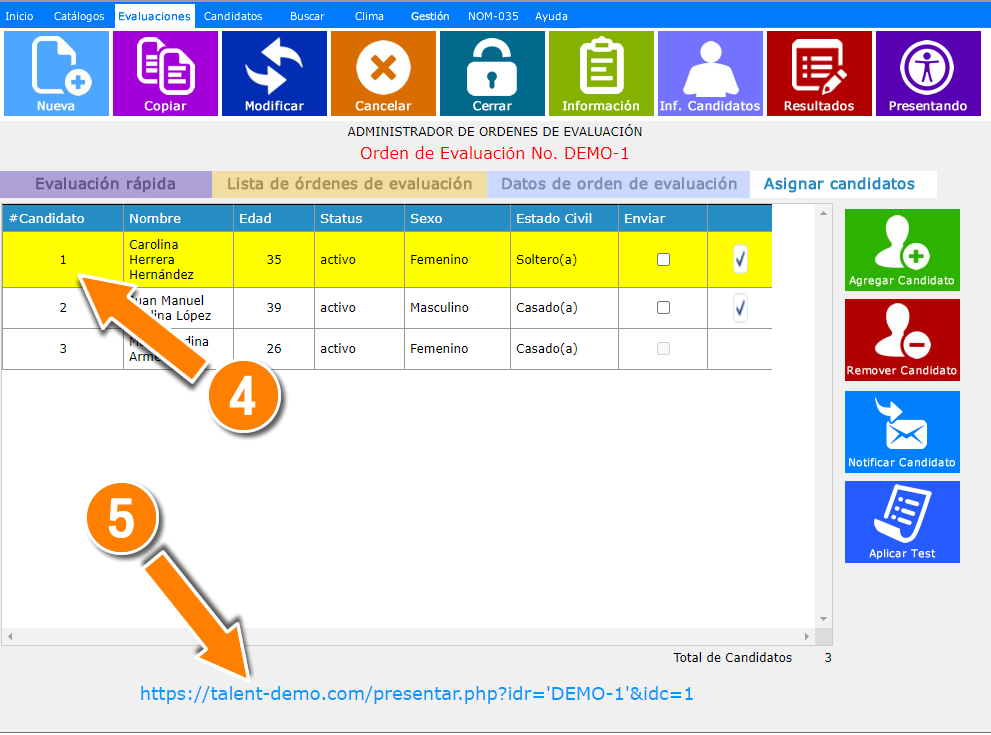Image resolution: width=991 pixels, height=735 pixels.
Task: Open the Información clipboard icon
Action: click(x=601, y=73)
